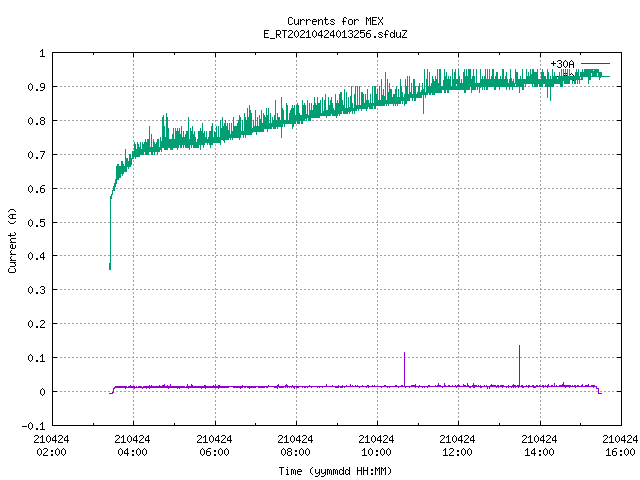Click the 'Current (A)' y-axis label
This screenshot has width=640, height=480.
coord(12,240)
